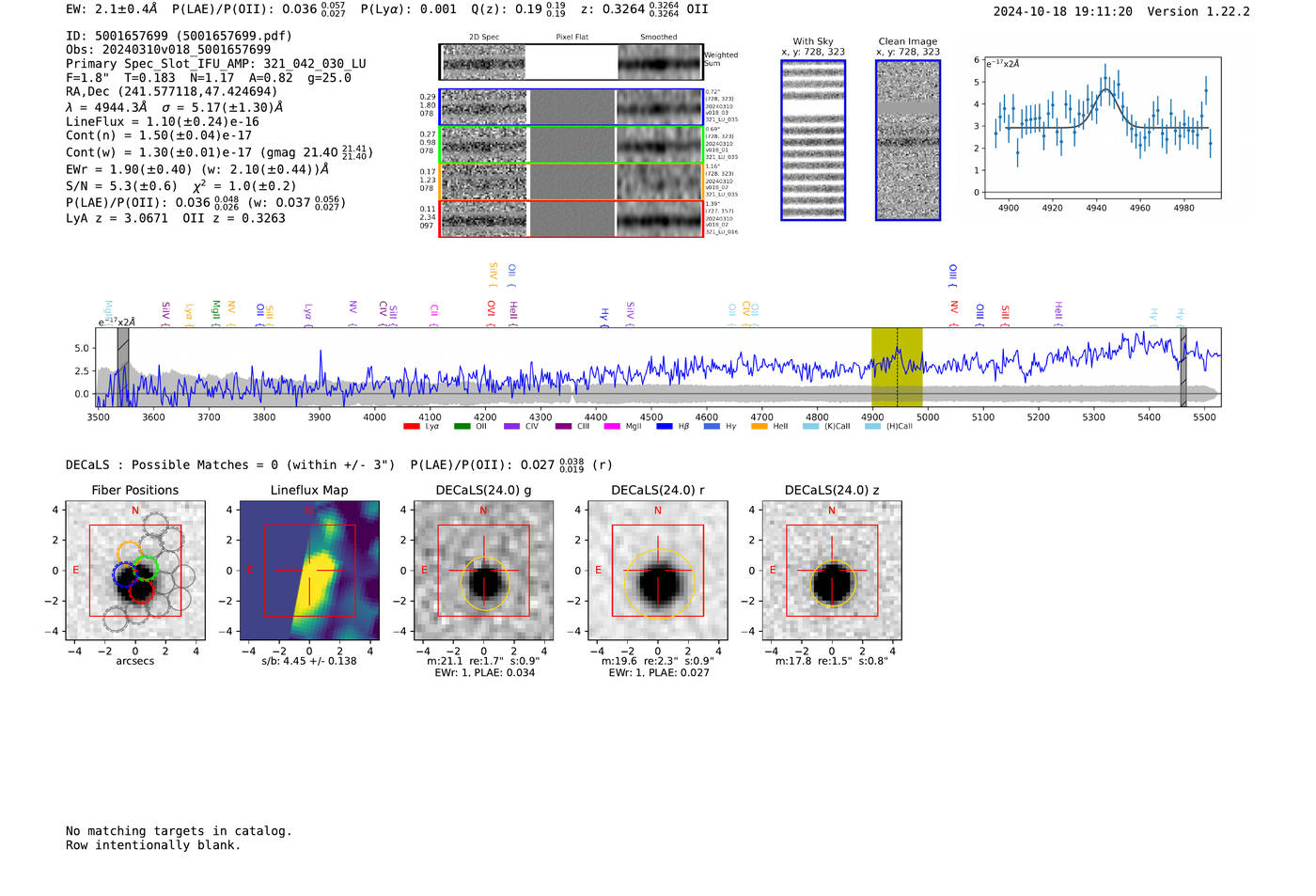Viewport: 1316px width, 896px height.
Task: Click the DECaLS z-band cutout image
Action: coord(832,571)
